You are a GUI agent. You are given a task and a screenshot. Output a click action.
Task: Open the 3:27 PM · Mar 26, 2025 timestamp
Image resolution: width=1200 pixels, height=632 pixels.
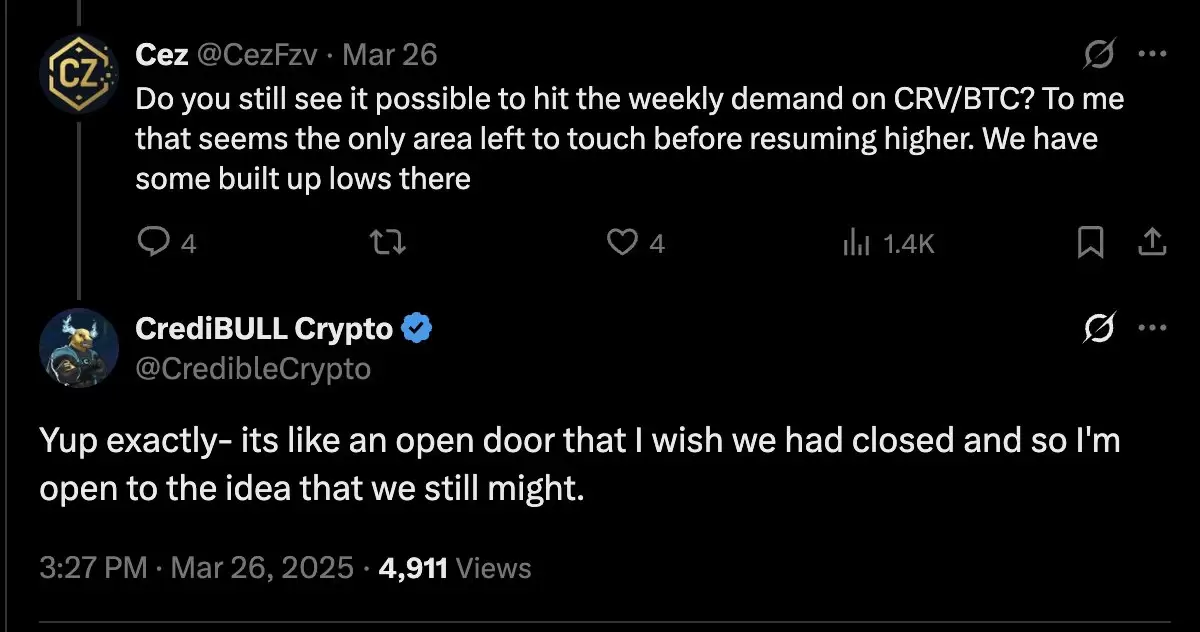(x=197, y=568)
